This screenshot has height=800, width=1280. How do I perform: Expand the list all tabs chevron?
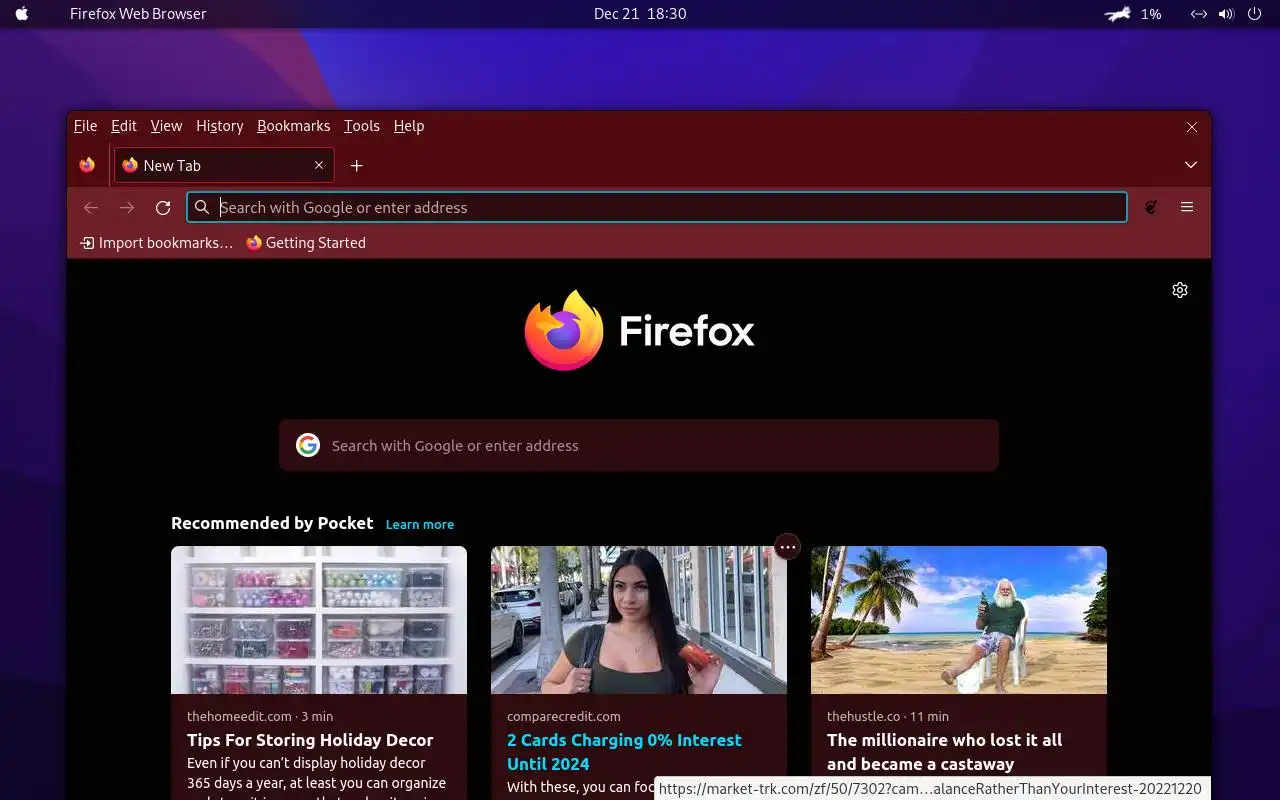tap(1191, 165)
